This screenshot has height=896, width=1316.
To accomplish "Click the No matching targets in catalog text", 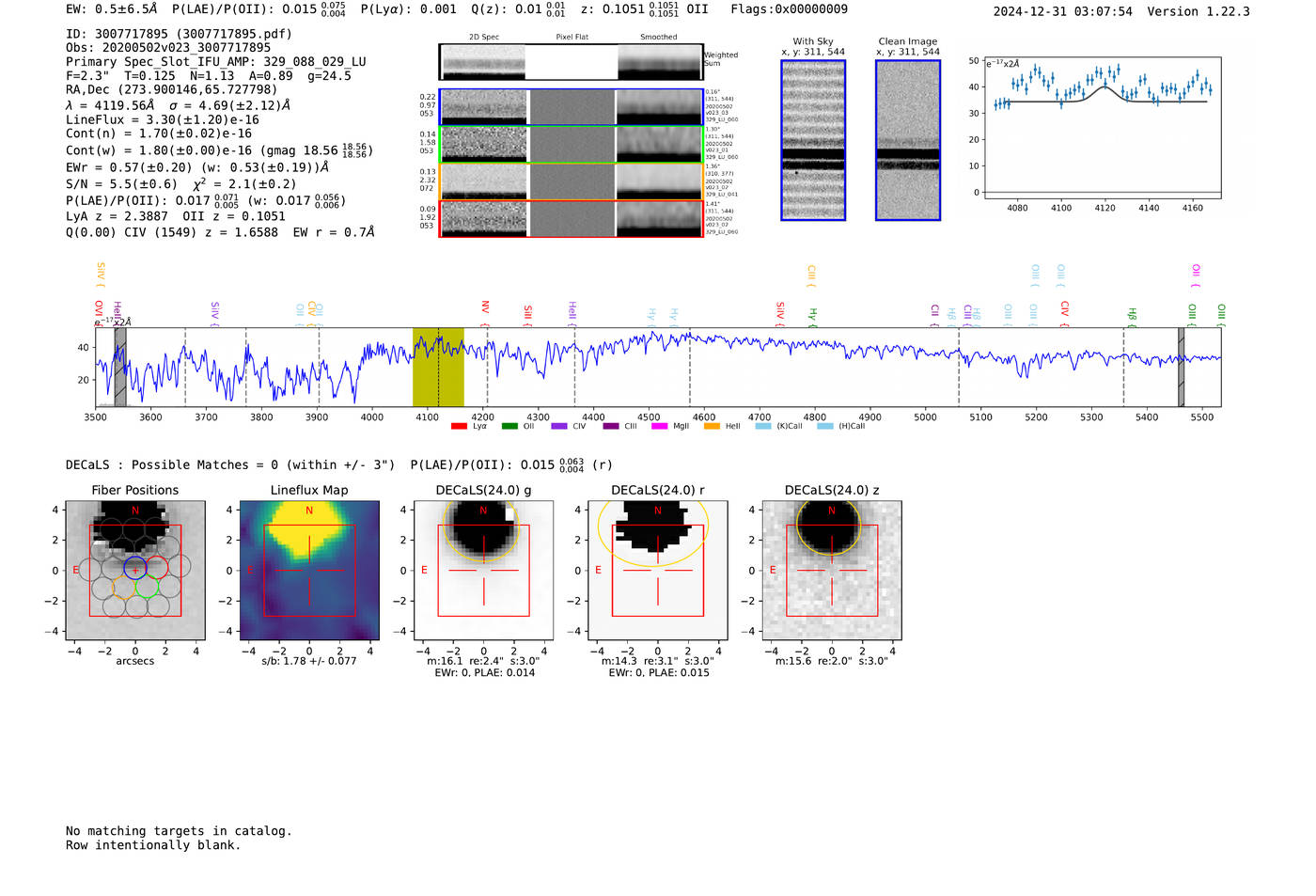I will point(179,831).
